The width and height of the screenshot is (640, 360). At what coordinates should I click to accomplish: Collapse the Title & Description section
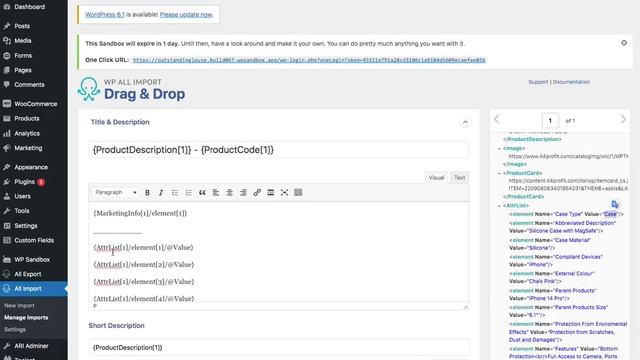coord(465,122)
